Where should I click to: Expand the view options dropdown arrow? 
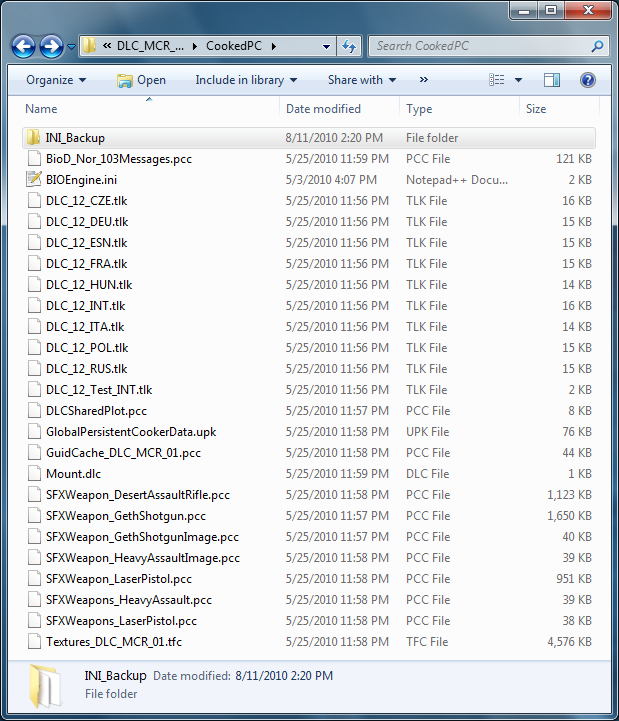(x=519, y=80)
